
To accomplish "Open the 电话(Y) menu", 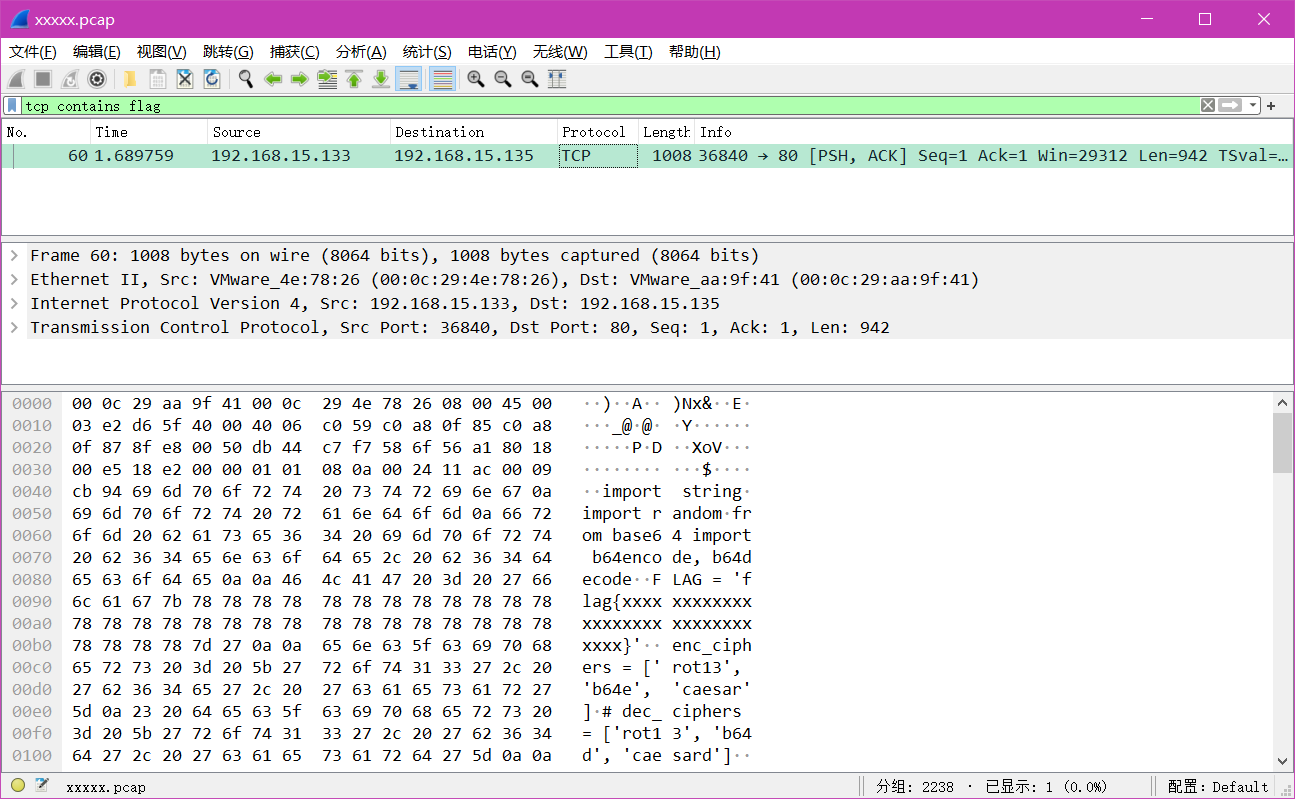I will point(492,52).
